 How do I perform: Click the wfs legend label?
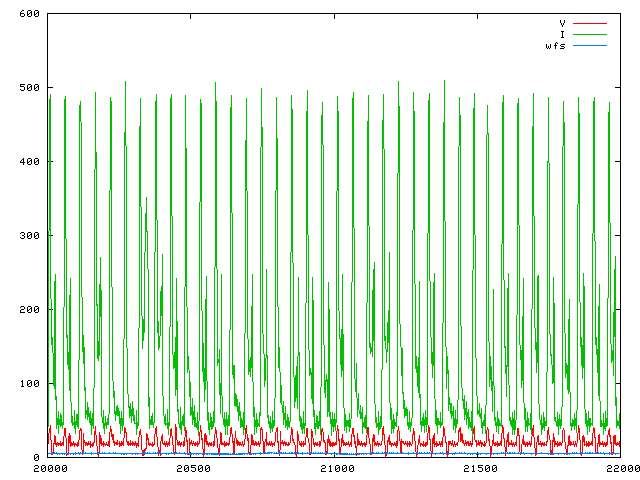(556, 46)
